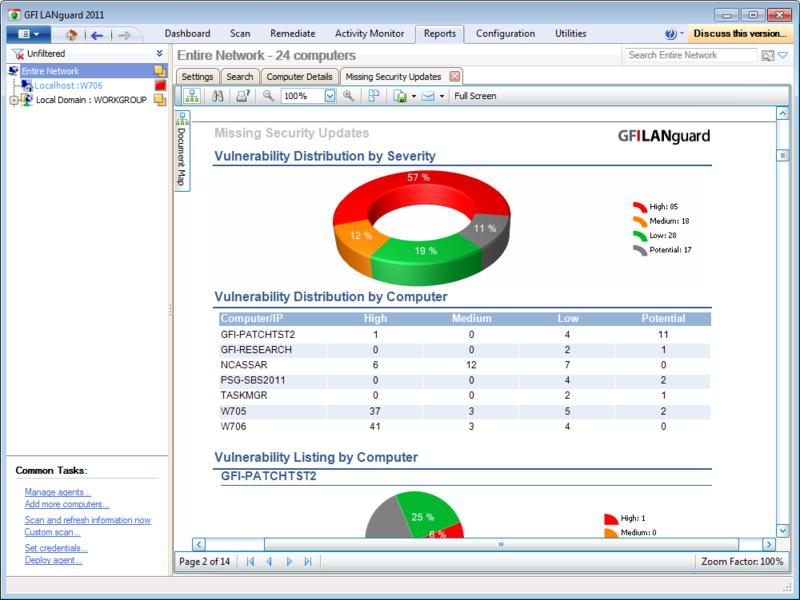
Task: Click the Discuss this version button
Action: 740,34
